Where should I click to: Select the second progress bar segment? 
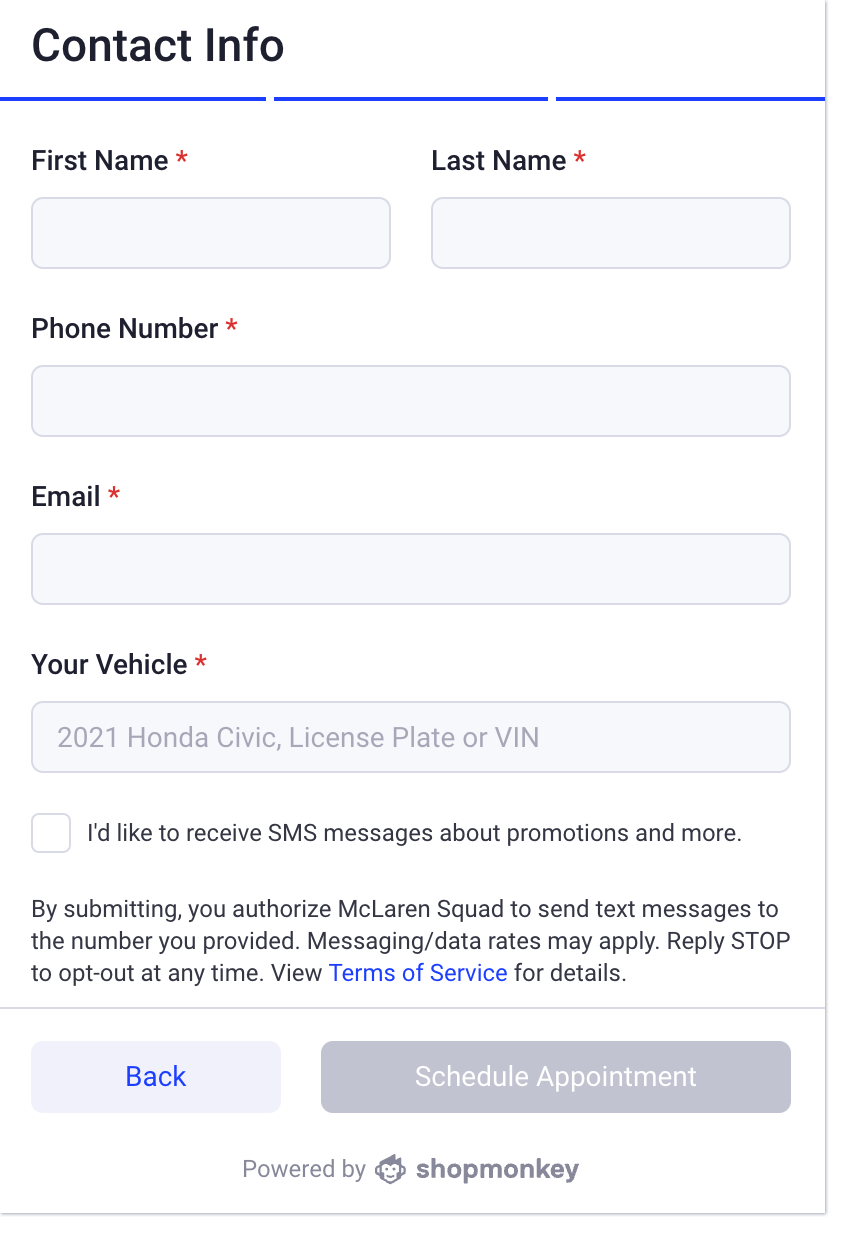[411, 98]
